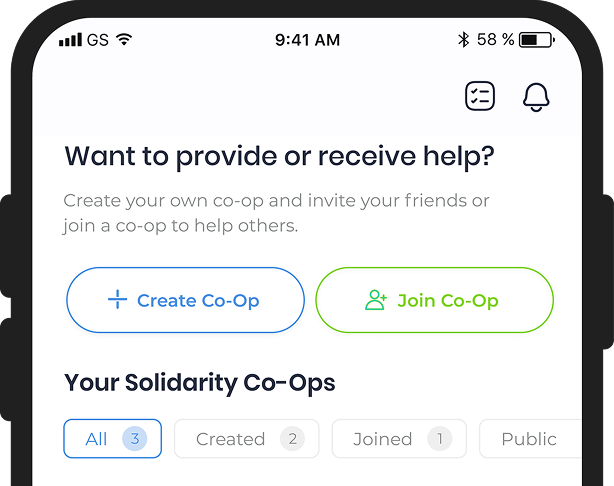Tap the Bluetooth status icon

coord(464,40)
